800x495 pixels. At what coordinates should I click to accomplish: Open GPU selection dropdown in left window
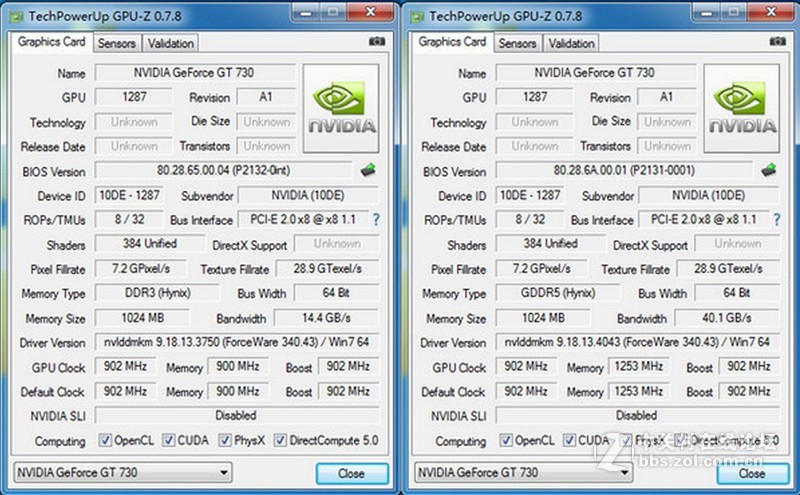coord(122,473)
